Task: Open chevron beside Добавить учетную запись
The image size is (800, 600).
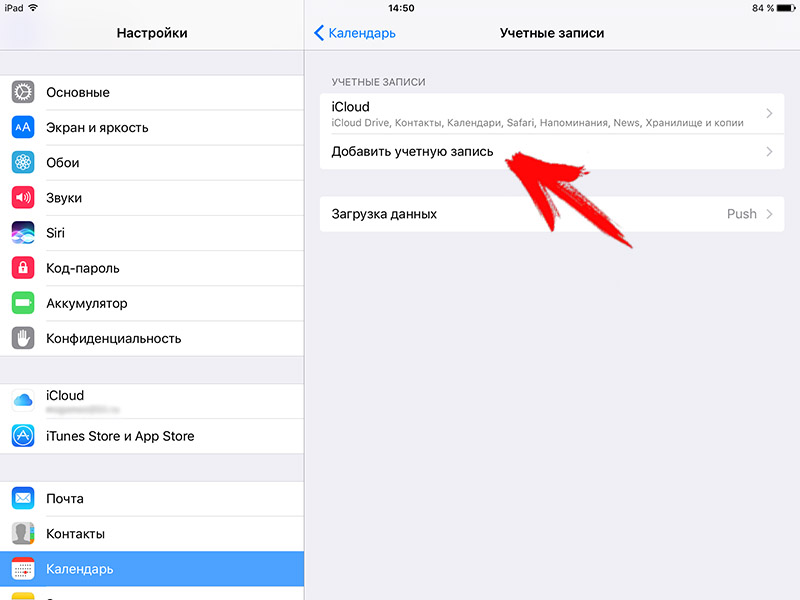Action: 769,152
